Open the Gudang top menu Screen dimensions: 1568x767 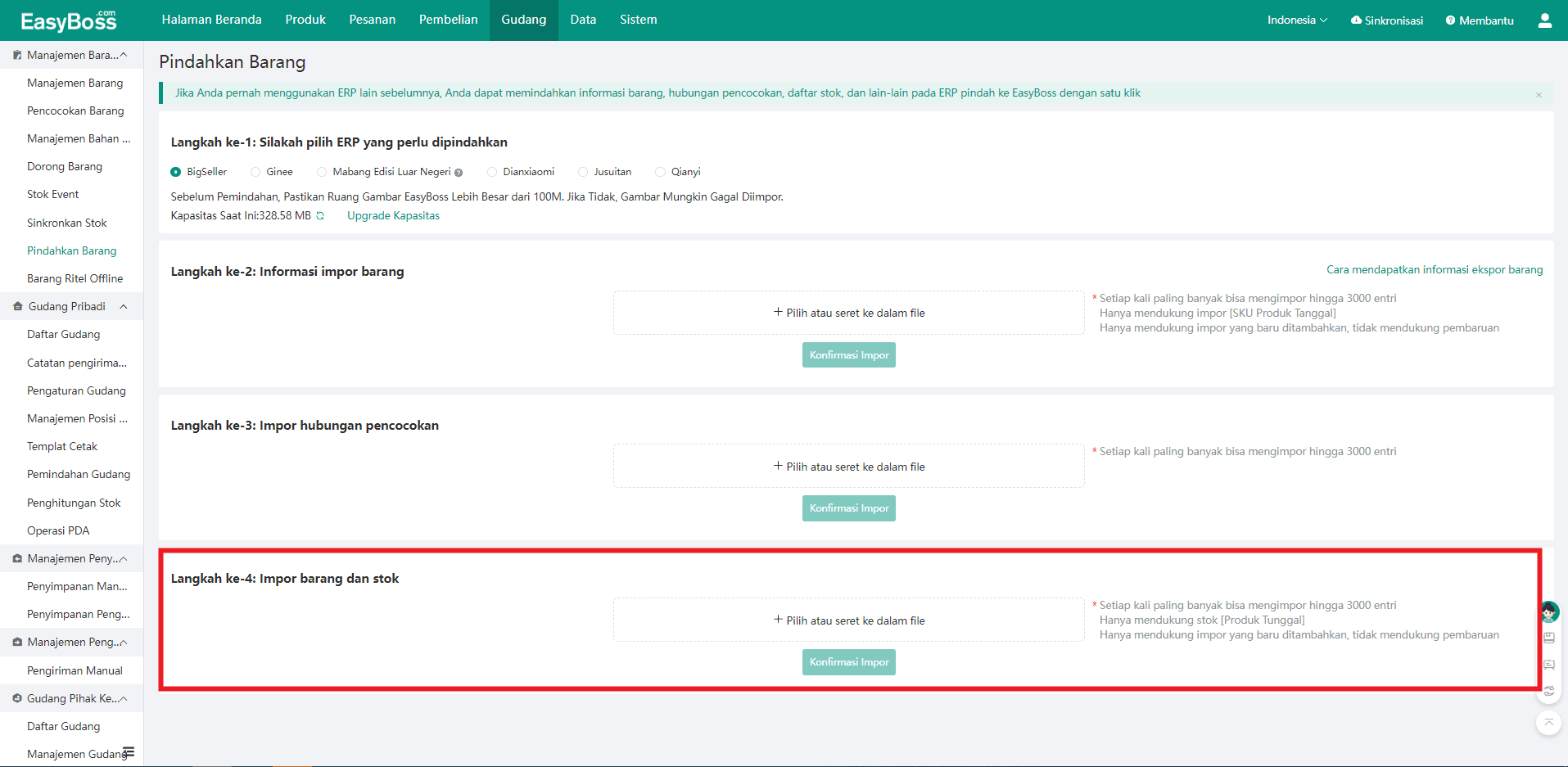(x=524, y=20)
